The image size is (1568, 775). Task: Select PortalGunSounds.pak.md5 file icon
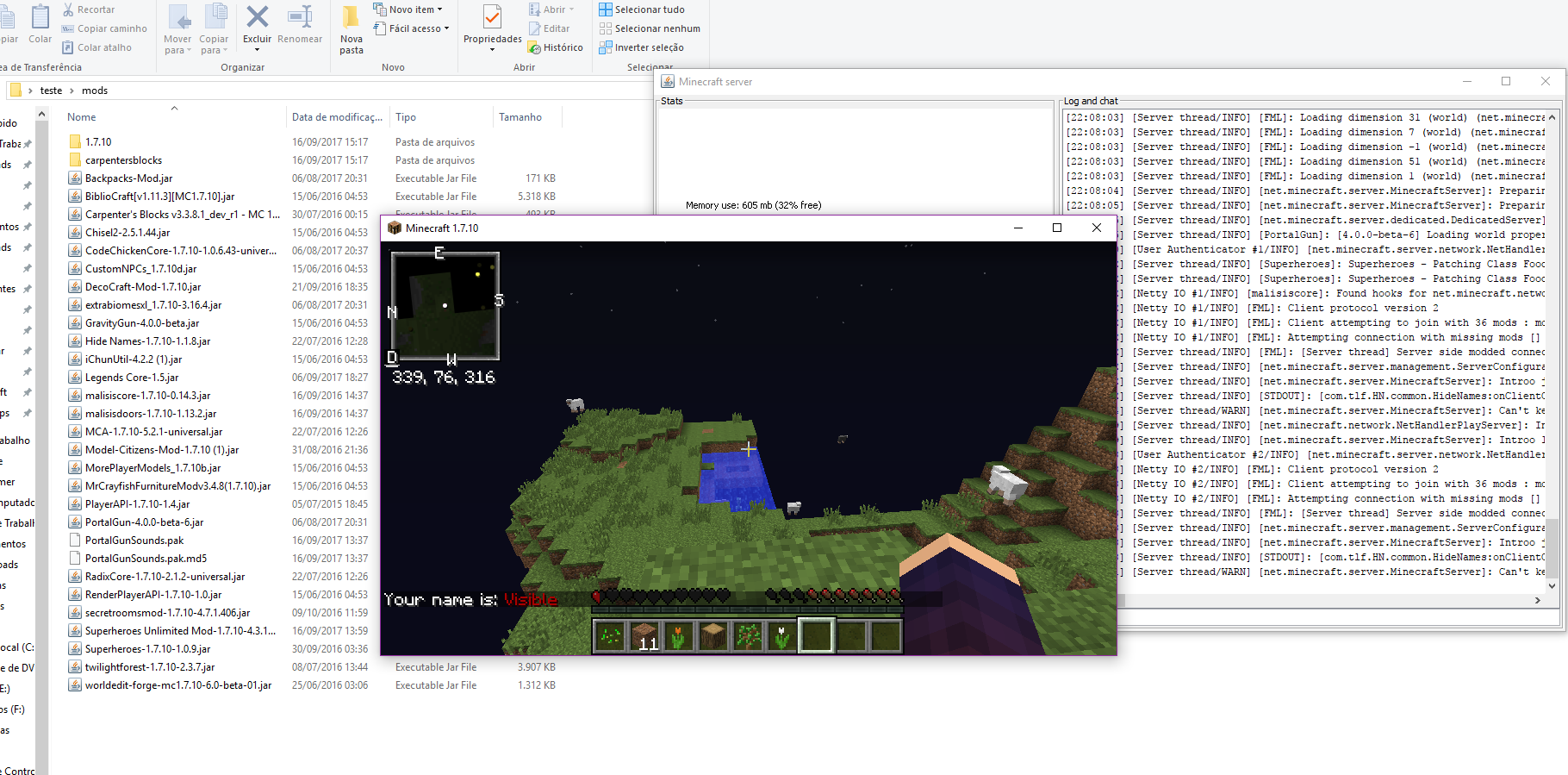pyautogui.click(x=75, y=558)
